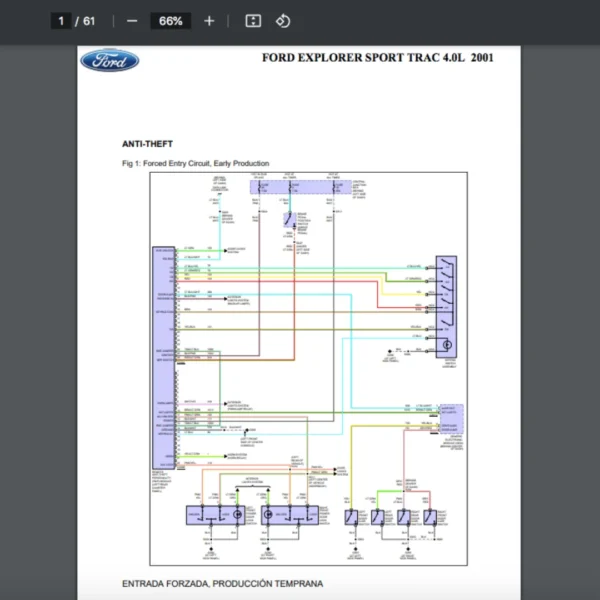The image size is (600, 600).
Task: Zoom in with the plus button
Action: (209, 21)
